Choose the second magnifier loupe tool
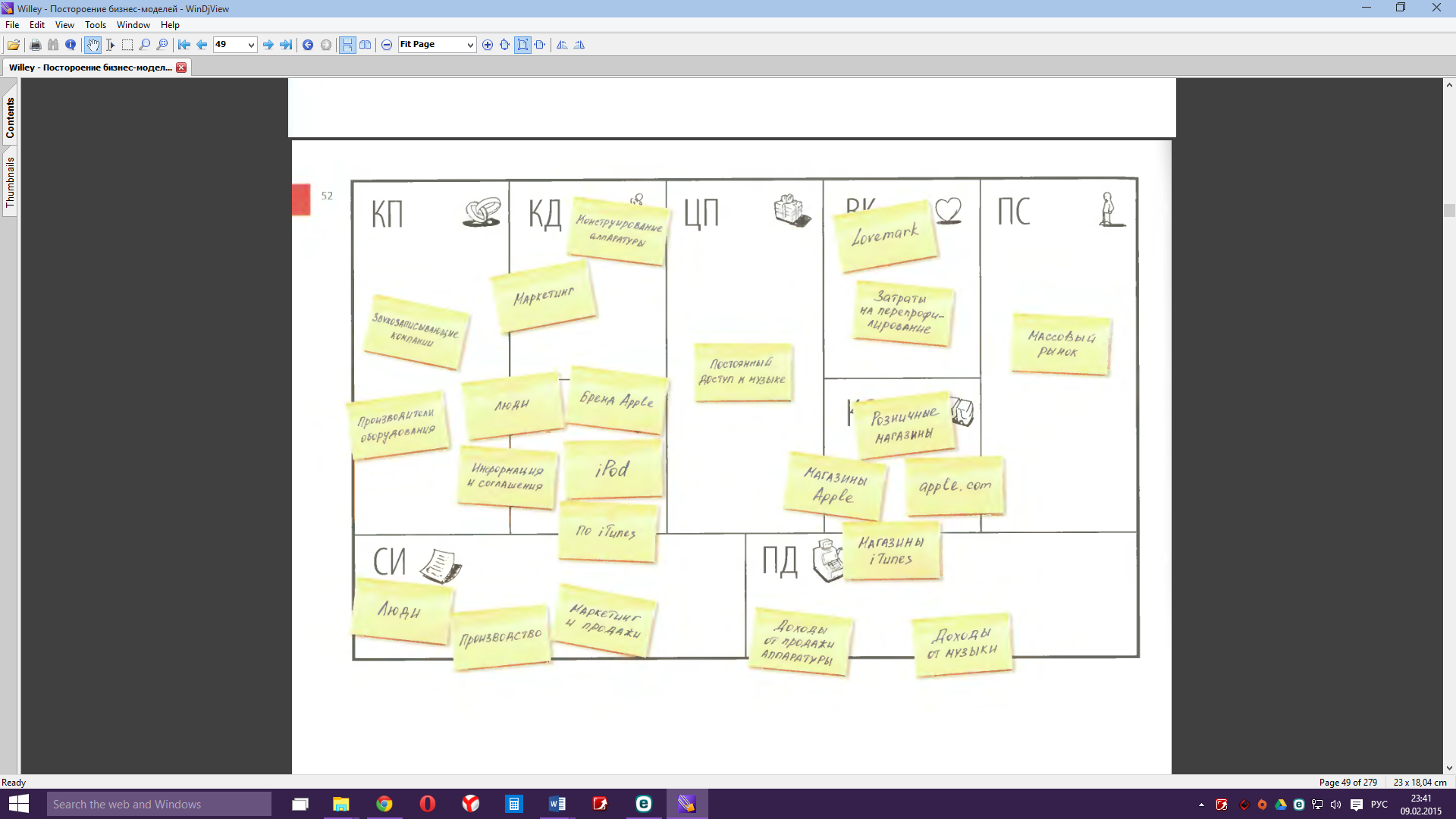 pyautogui.click(x=162, y=45)
